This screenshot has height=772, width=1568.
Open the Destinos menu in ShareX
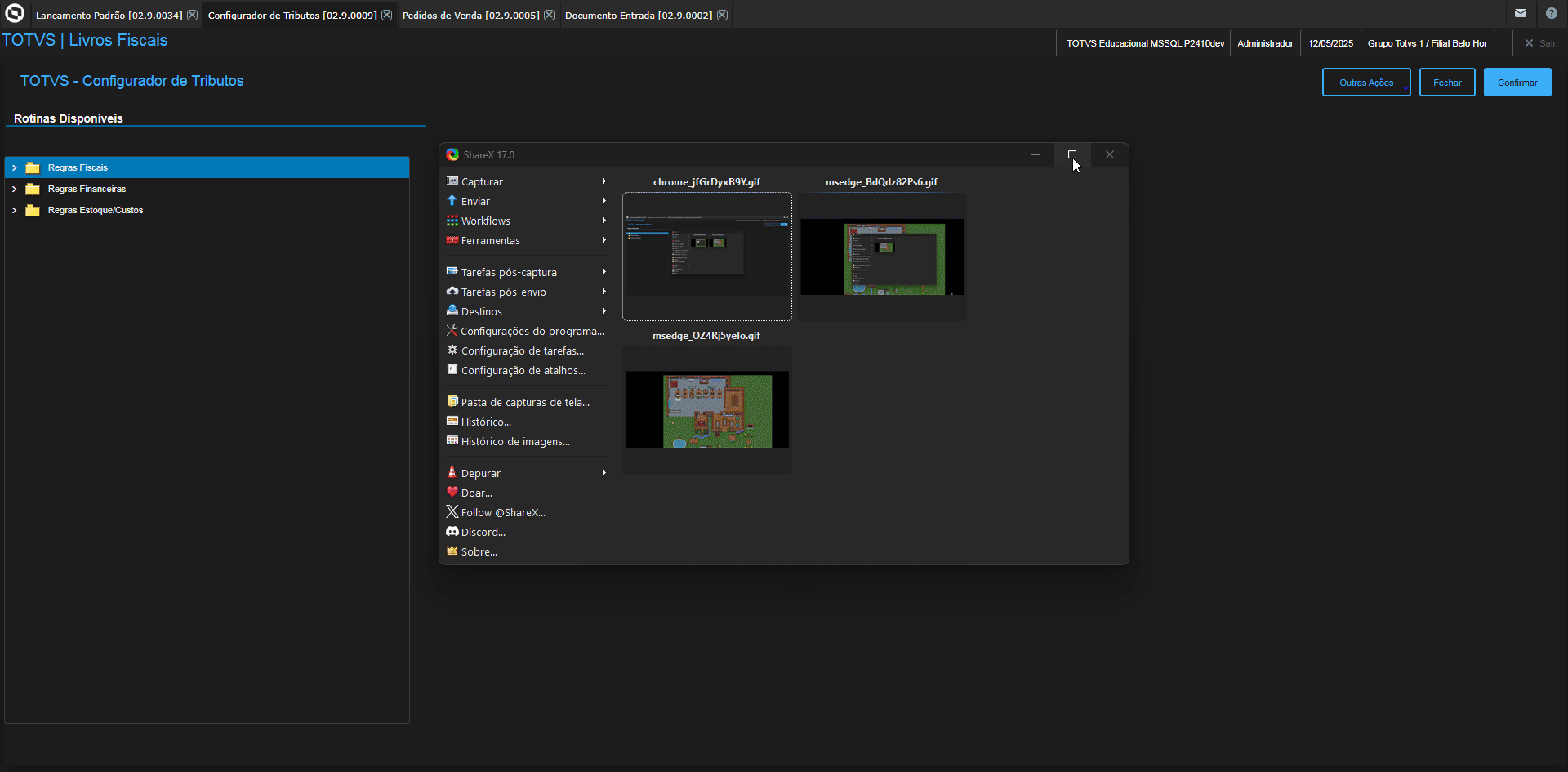(x=527, y=311)
